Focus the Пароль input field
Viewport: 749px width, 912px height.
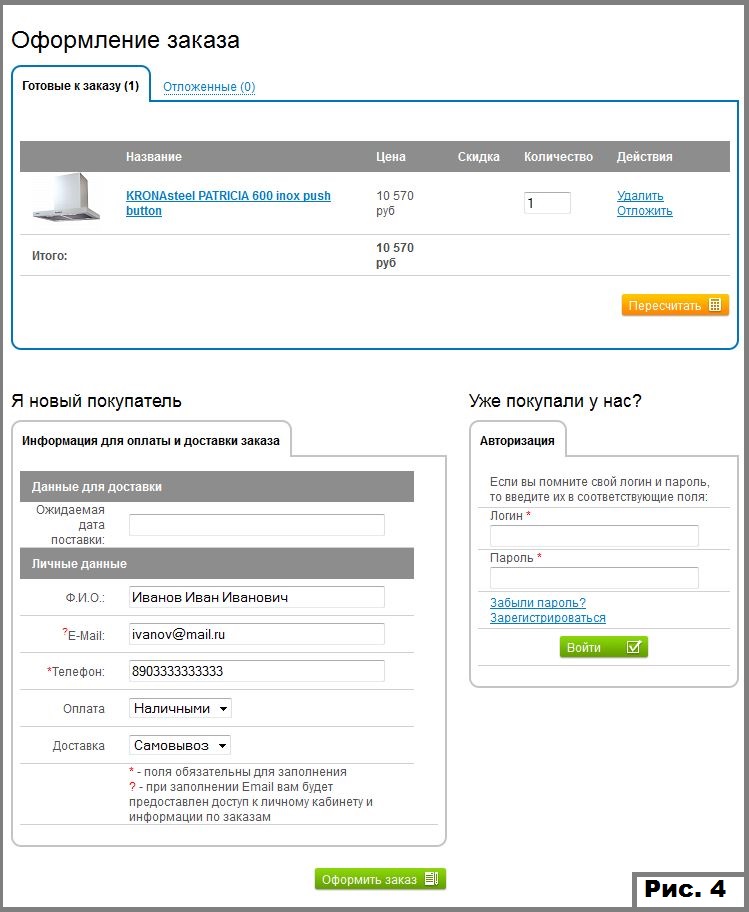pyautogui.click(x=593, y=577)
